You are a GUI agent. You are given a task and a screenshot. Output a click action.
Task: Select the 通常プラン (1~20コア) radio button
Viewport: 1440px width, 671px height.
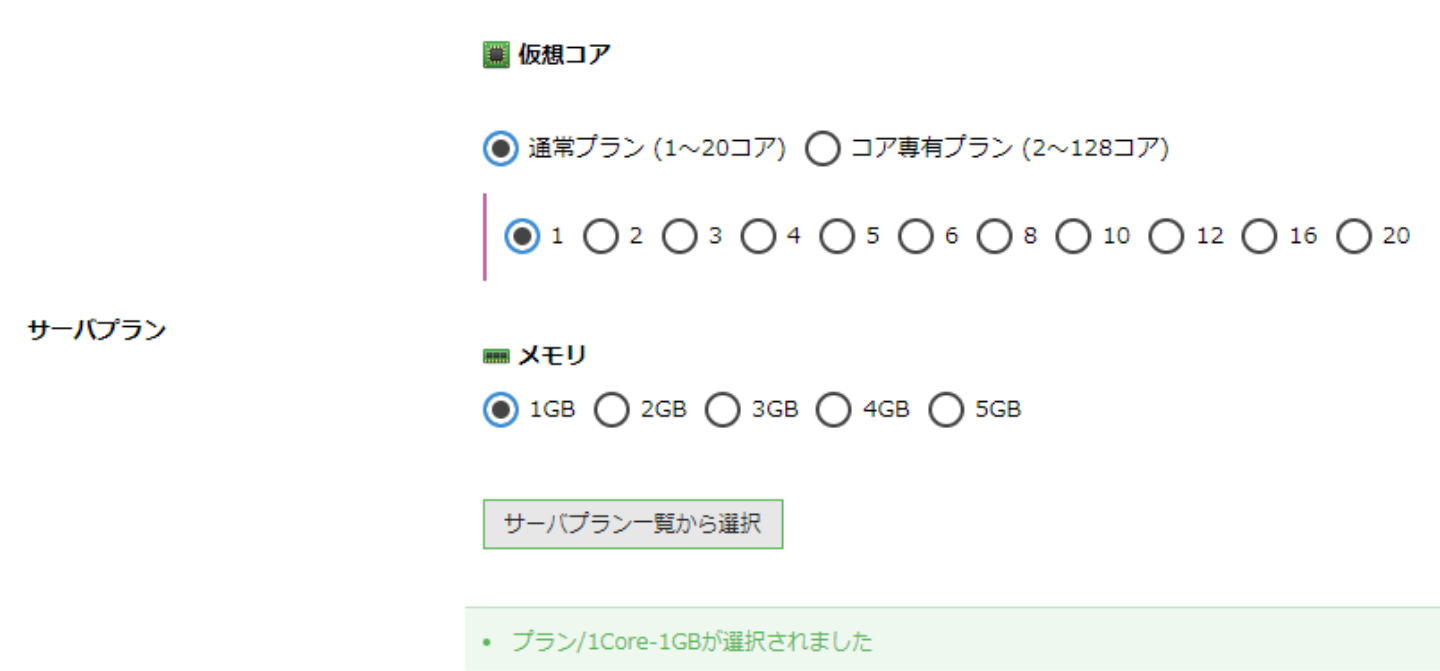tap(501, 149)
